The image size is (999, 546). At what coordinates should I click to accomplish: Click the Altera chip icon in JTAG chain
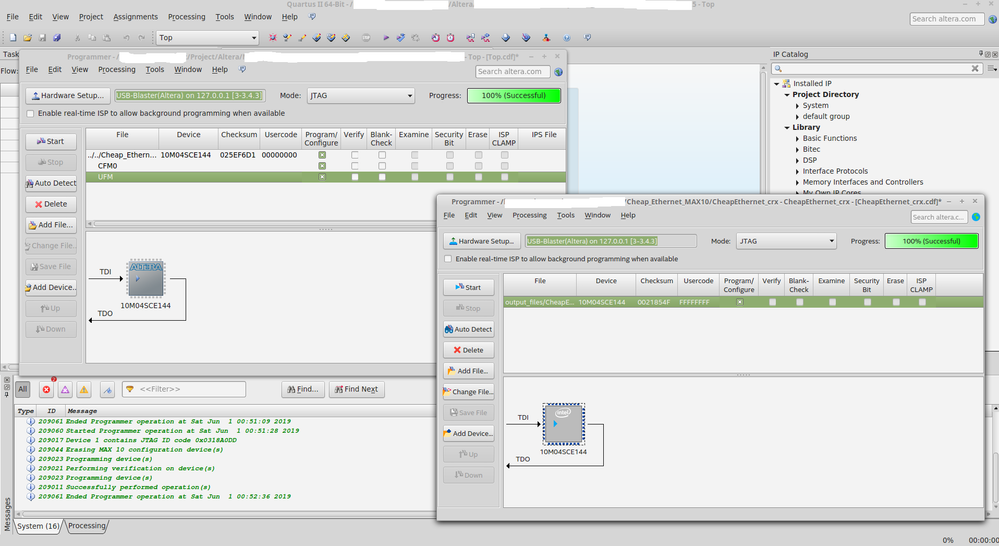tap(145, 279)
